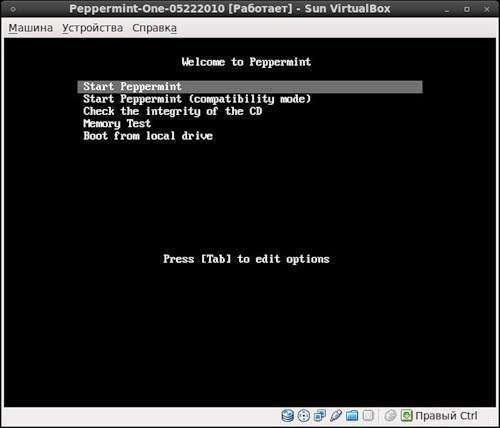500x428 pixels.
Task: Choose the Memory Test boot option
Action: coord(117,124)
